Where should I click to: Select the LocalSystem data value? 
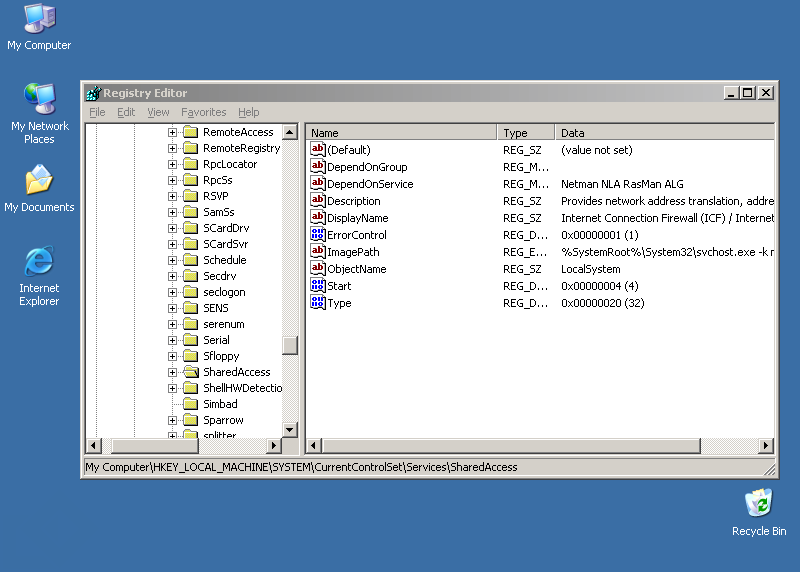pos(591,269)
